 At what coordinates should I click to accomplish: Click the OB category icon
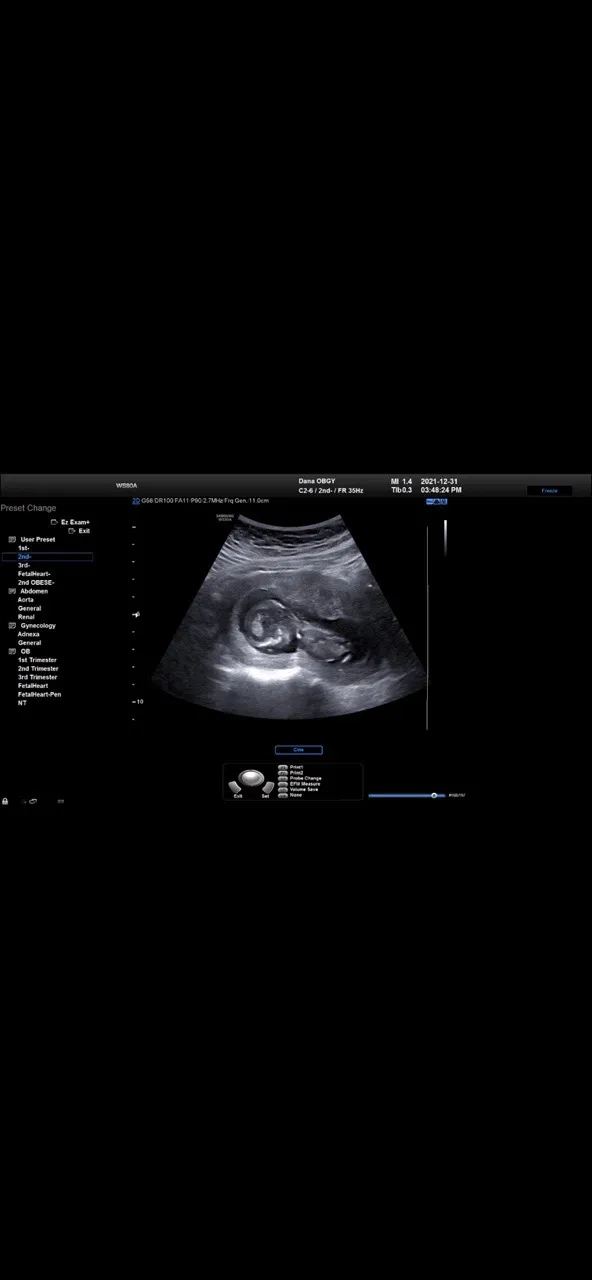coord(12,652)
